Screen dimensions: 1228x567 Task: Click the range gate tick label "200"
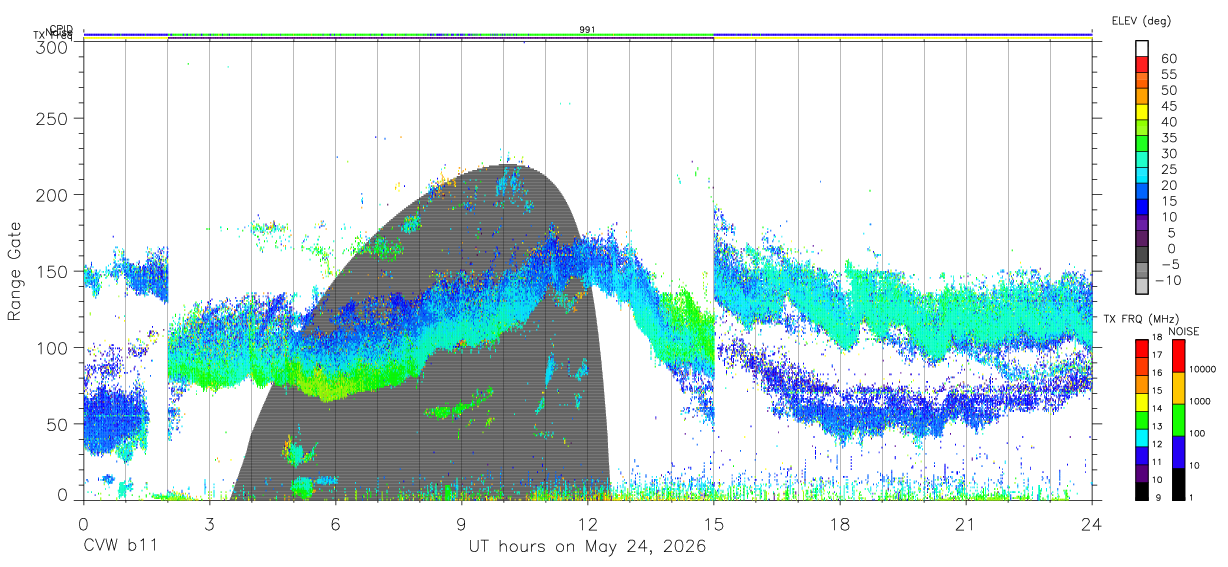(x=52, y=195)
